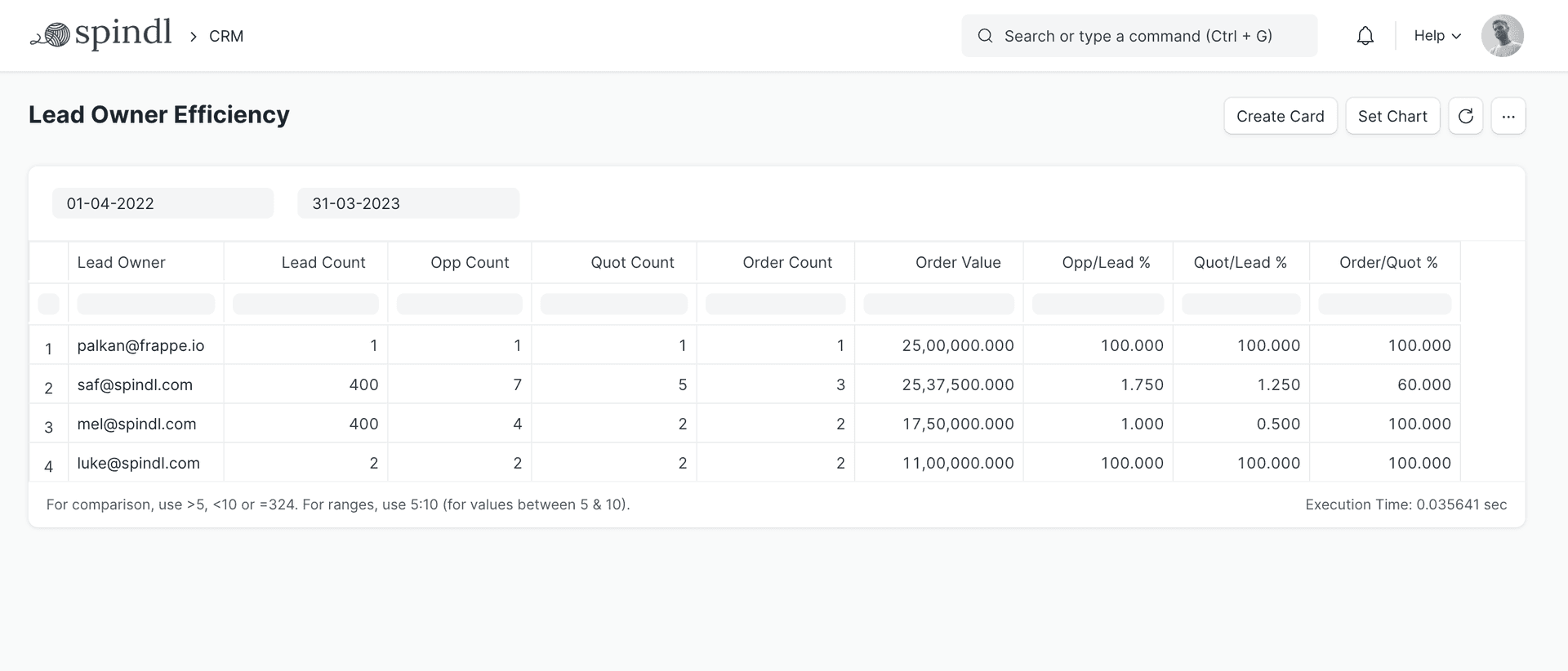Click the search magnifier icon

[985, 36]
